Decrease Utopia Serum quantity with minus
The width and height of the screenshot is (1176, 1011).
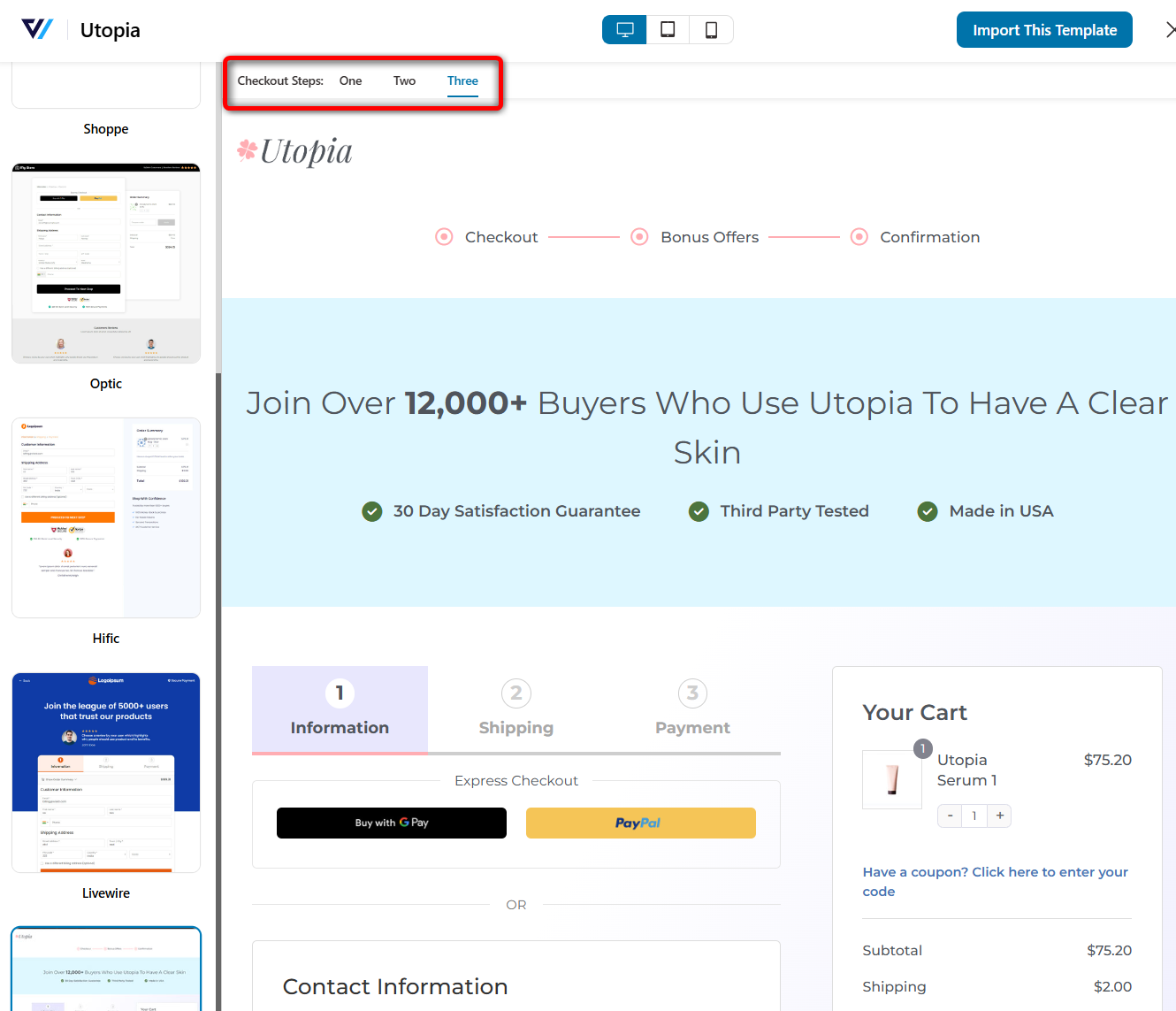pos(950,816)
